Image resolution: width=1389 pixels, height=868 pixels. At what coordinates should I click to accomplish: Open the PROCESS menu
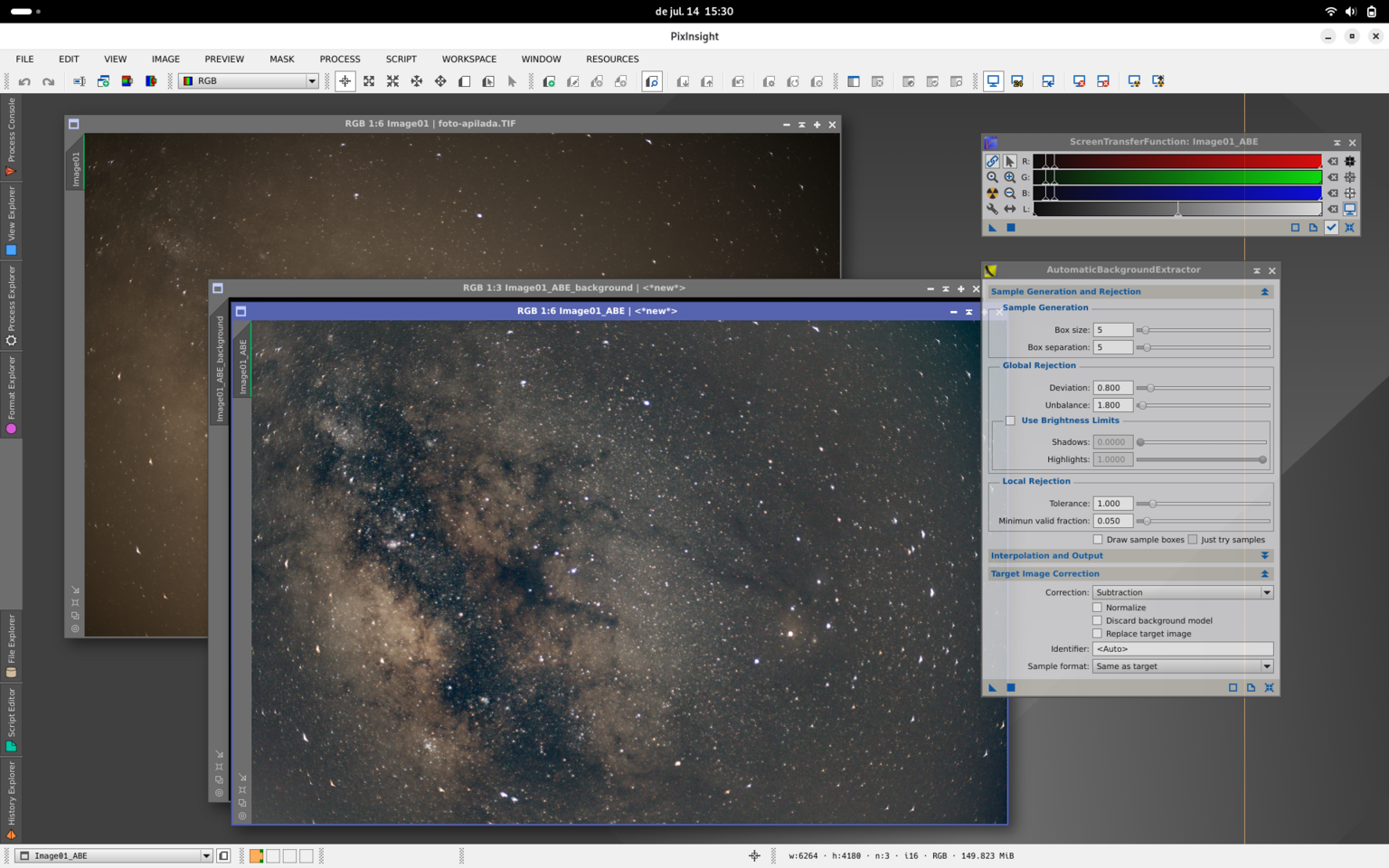tap(340, 59)
